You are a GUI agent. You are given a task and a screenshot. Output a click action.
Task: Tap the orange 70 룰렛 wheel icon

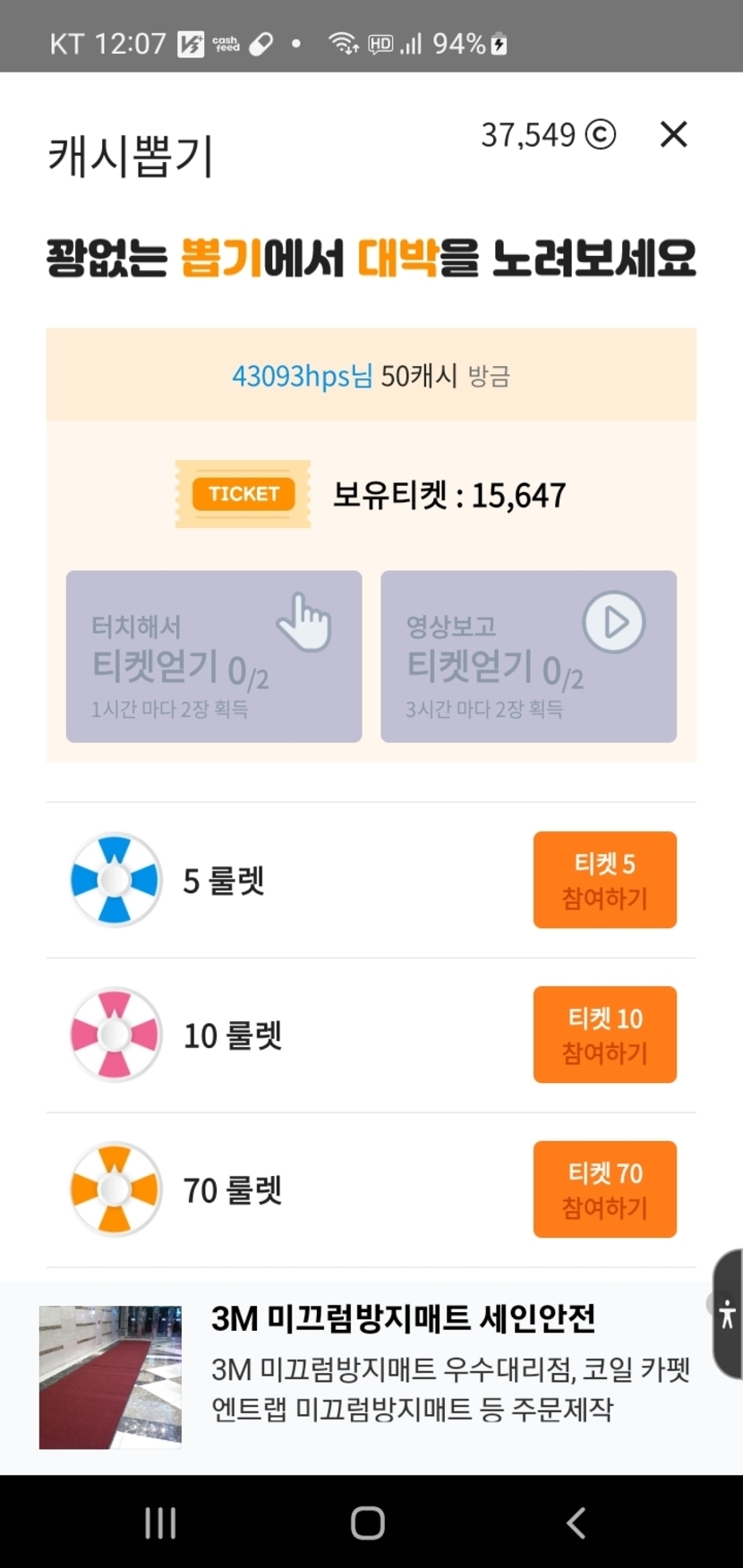click(115, 1189)
